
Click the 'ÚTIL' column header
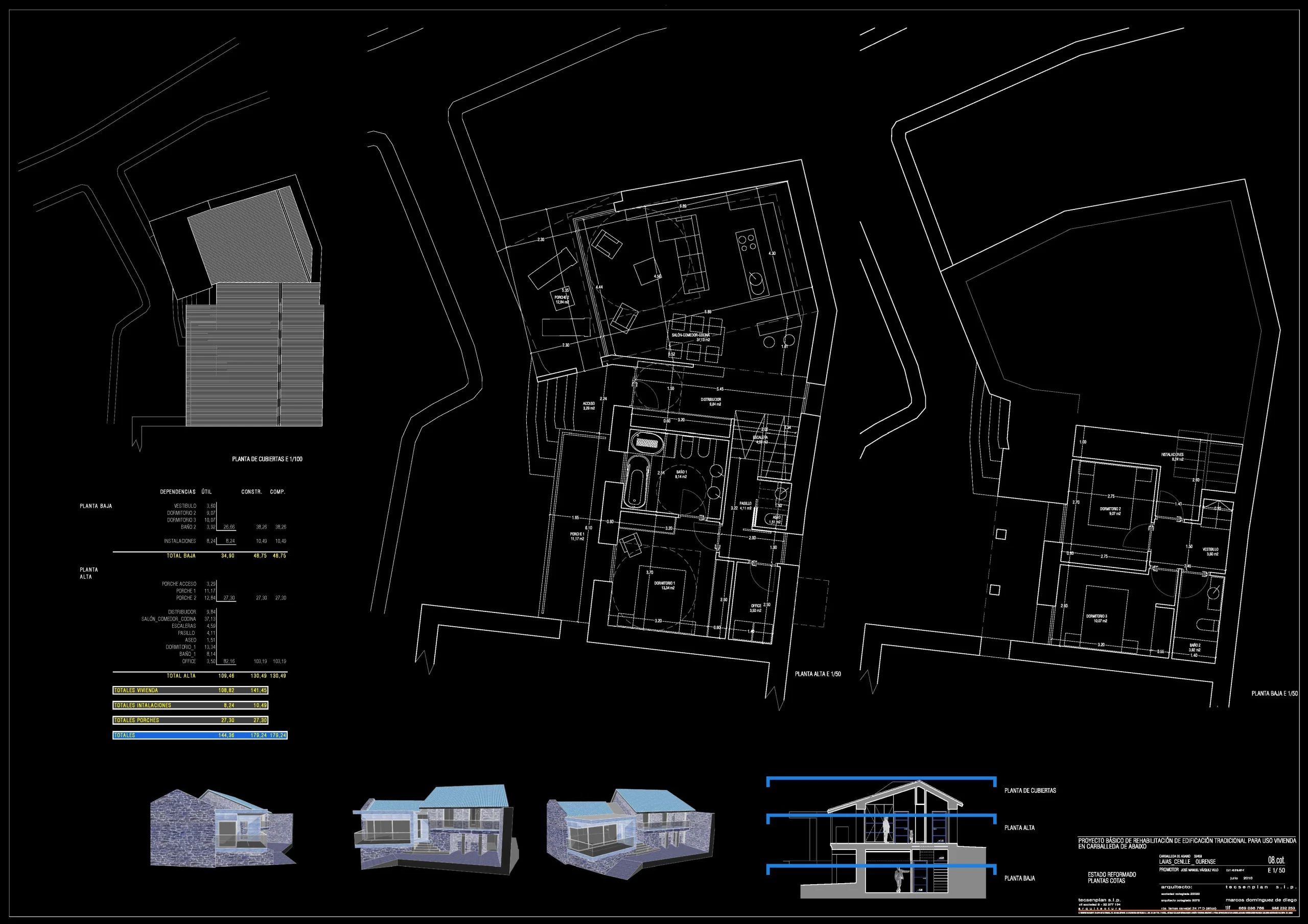pyautogui.click(x=207, y=491)
